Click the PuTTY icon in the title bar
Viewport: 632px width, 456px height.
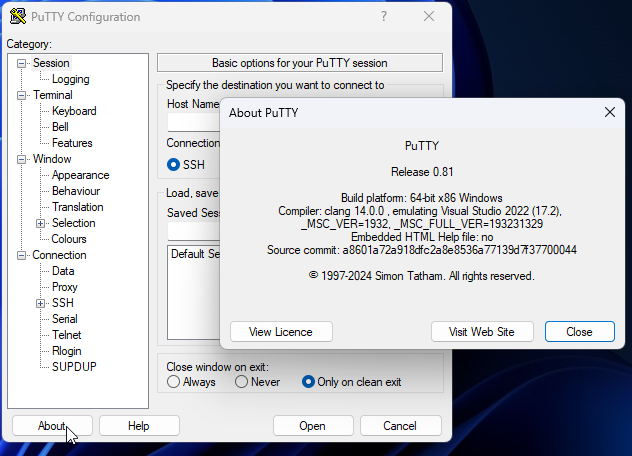point(17,17)
